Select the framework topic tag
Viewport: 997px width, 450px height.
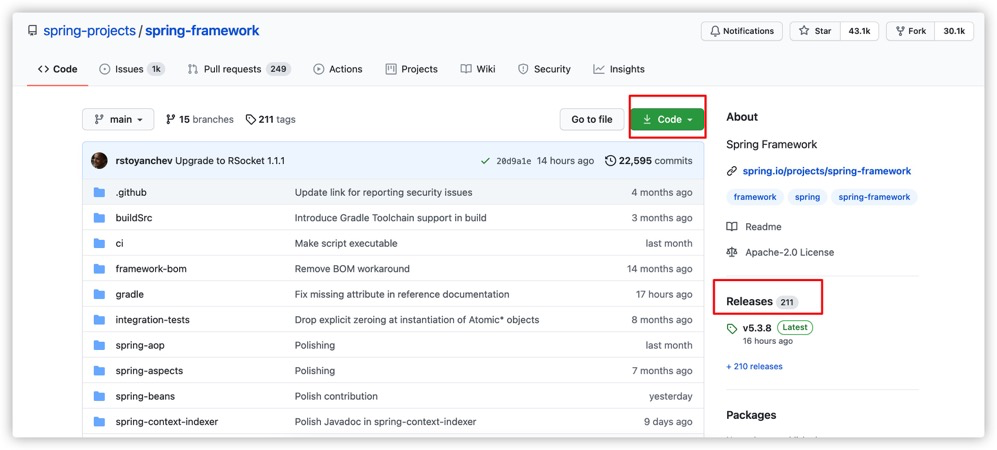pyautogui.click(x=755, y=197)
